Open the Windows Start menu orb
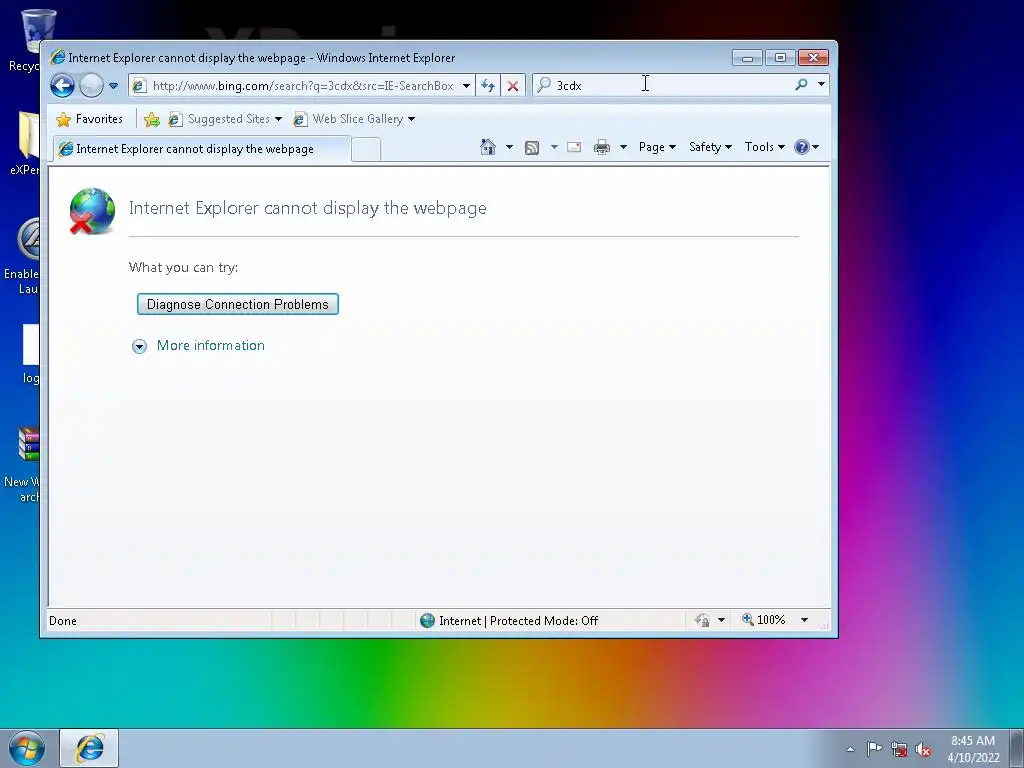The height and width of the screenshot is (768, 1024). 27,748
